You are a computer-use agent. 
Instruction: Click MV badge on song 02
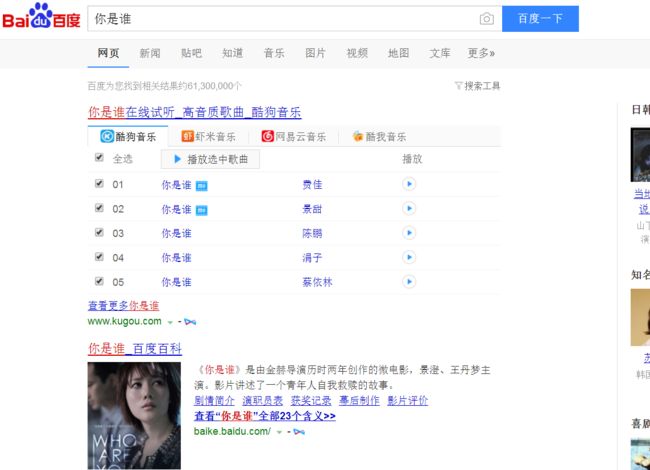pos(201,211)
